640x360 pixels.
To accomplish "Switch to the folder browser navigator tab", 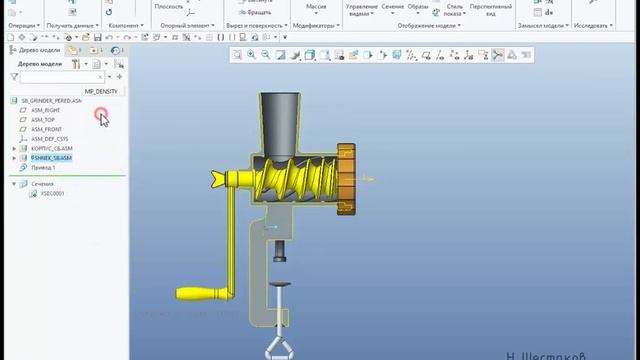I will 75,50.
